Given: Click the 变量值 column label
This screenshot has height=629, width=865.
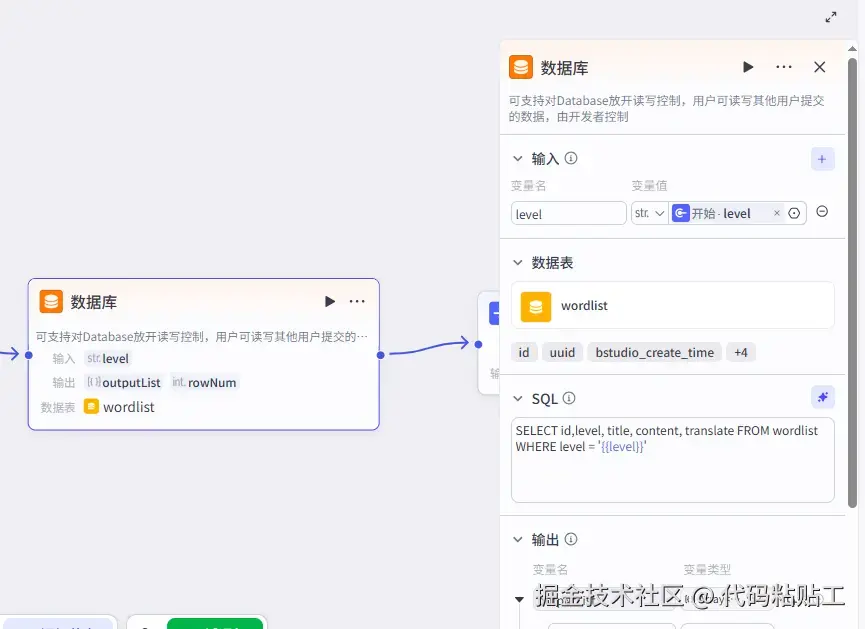Looking at the screenshot, I should point(649,185).
